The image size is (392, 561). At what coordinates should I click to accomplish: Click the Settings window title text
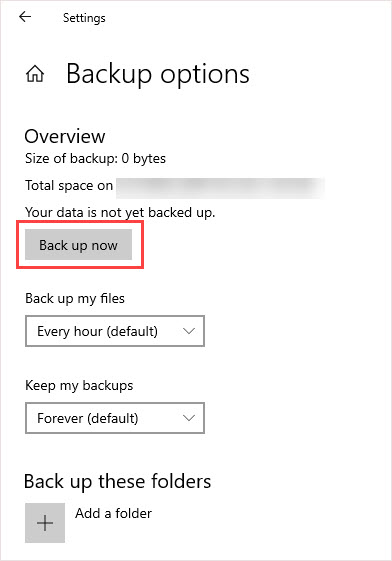[84, 18]
